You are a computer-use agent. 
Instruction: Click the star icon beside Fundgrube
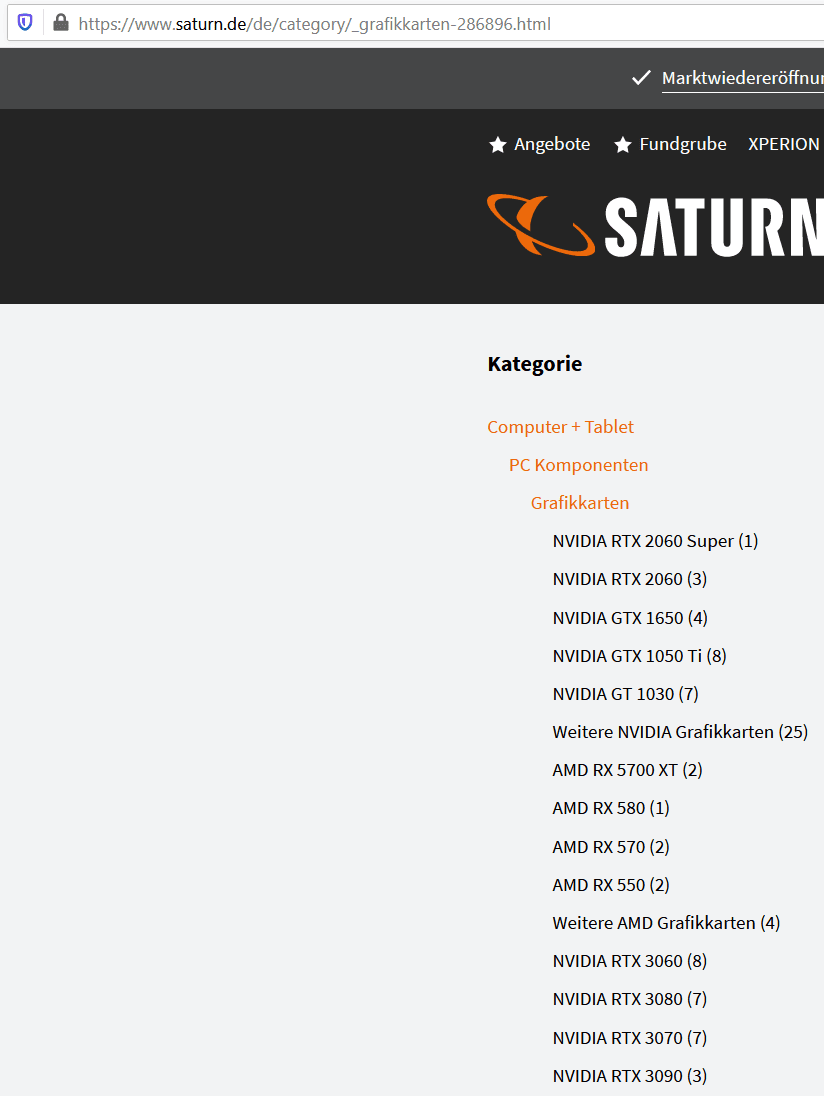pyautogui.click(x=623, y=145)
